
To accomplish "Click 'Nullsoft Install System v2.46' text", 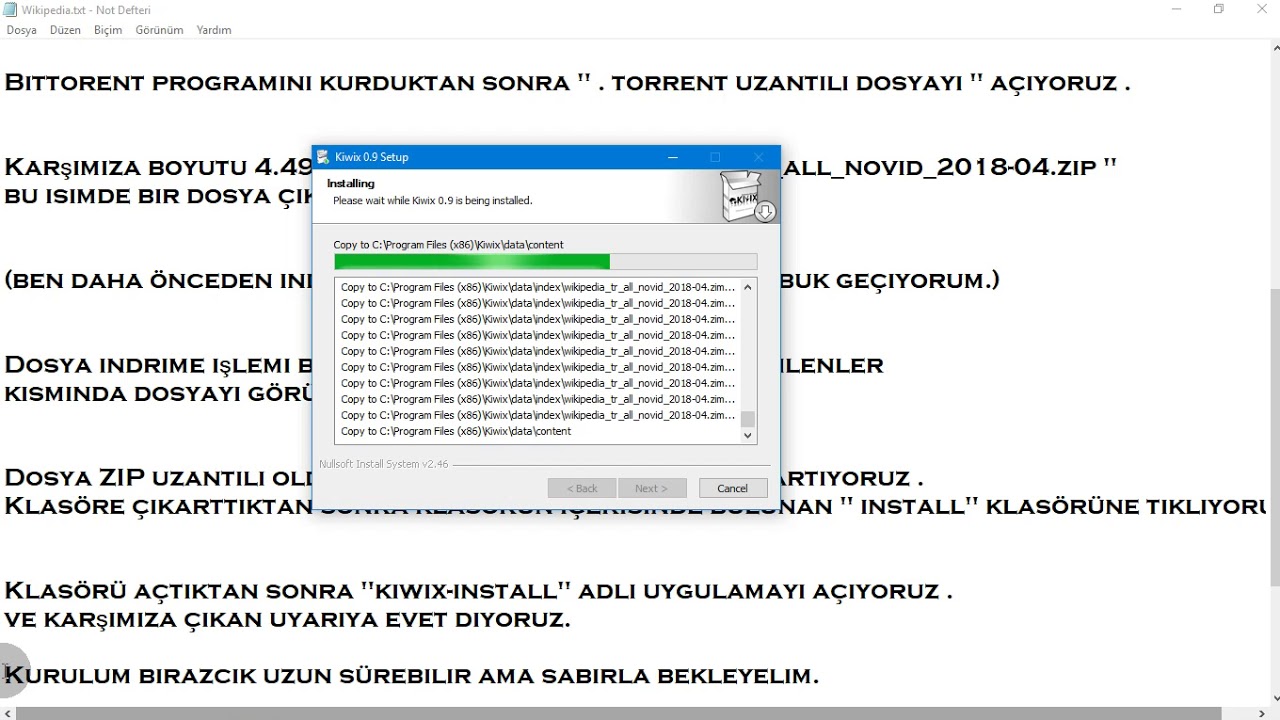I will 384,464.
